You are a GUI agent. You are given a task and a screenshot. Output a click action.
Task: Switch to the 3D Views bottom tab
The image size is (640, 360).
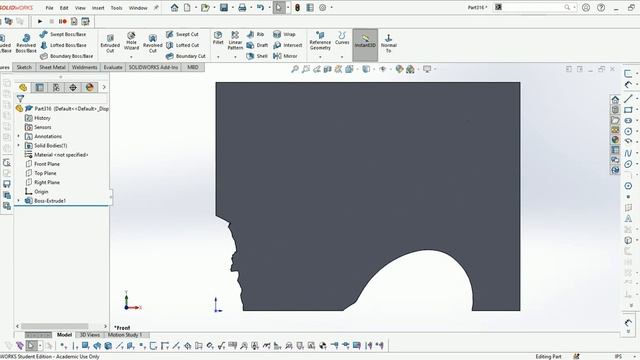(90, 335)
